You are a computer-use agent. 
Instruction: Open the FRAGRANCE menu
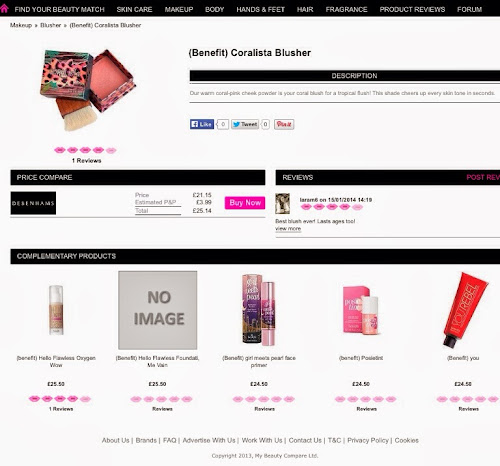(x=346, y=9)
